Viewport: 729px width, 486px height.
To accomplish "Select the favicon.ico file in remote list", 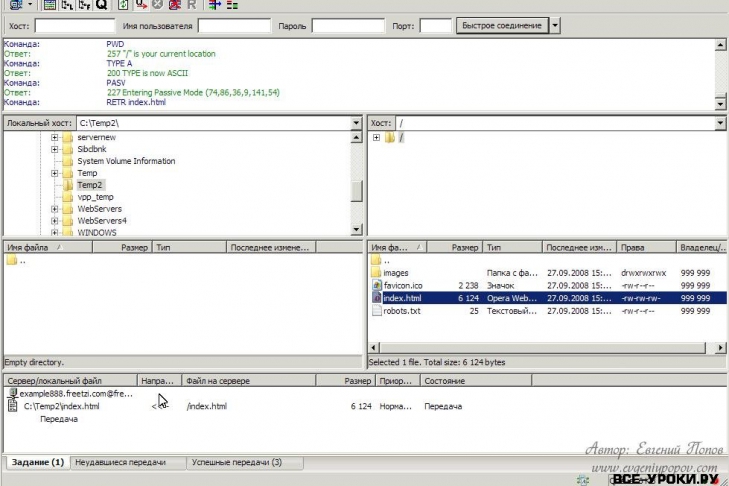I will [x=402, y=285].
